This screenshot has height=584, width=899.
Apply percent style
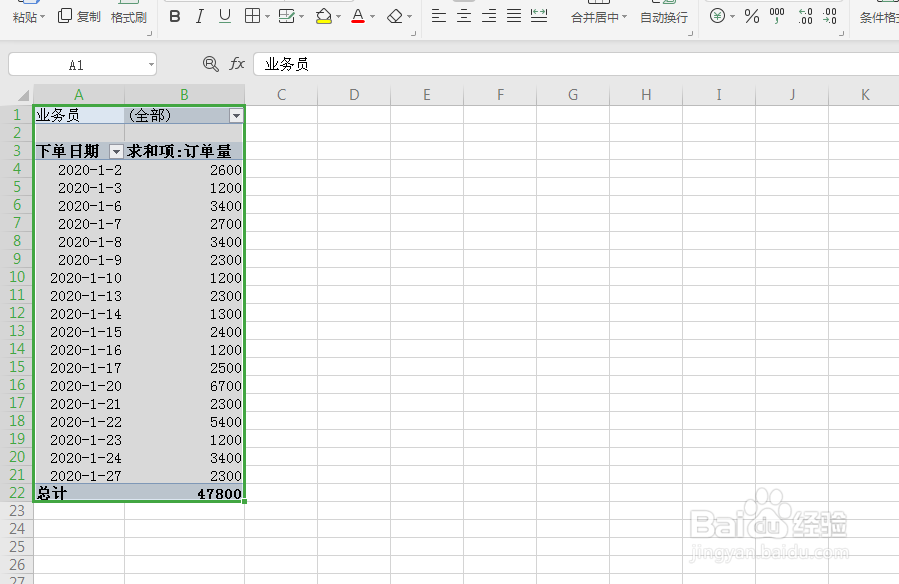[x=752, y=17]
